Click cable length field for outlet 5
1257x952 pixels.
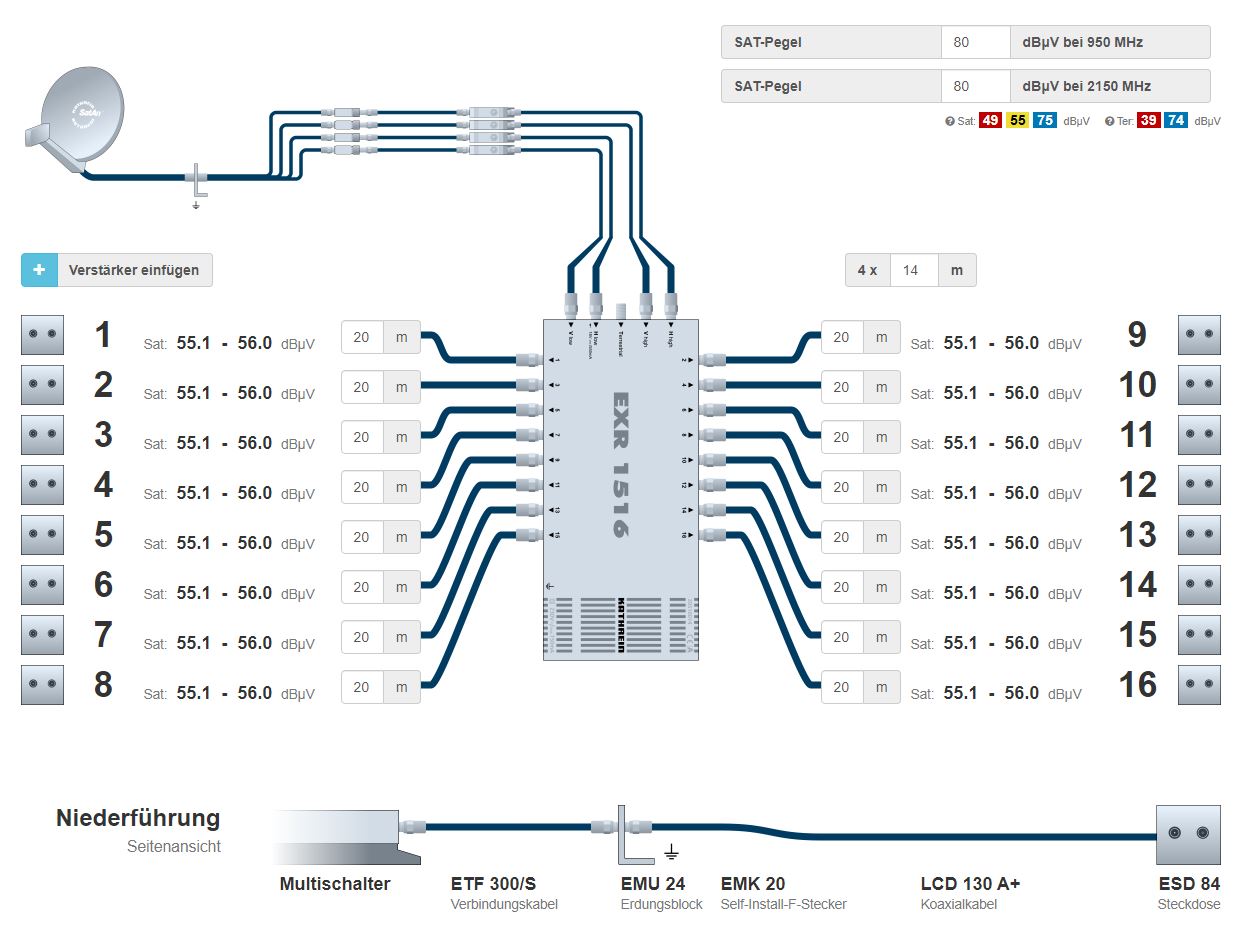[362, 537]
